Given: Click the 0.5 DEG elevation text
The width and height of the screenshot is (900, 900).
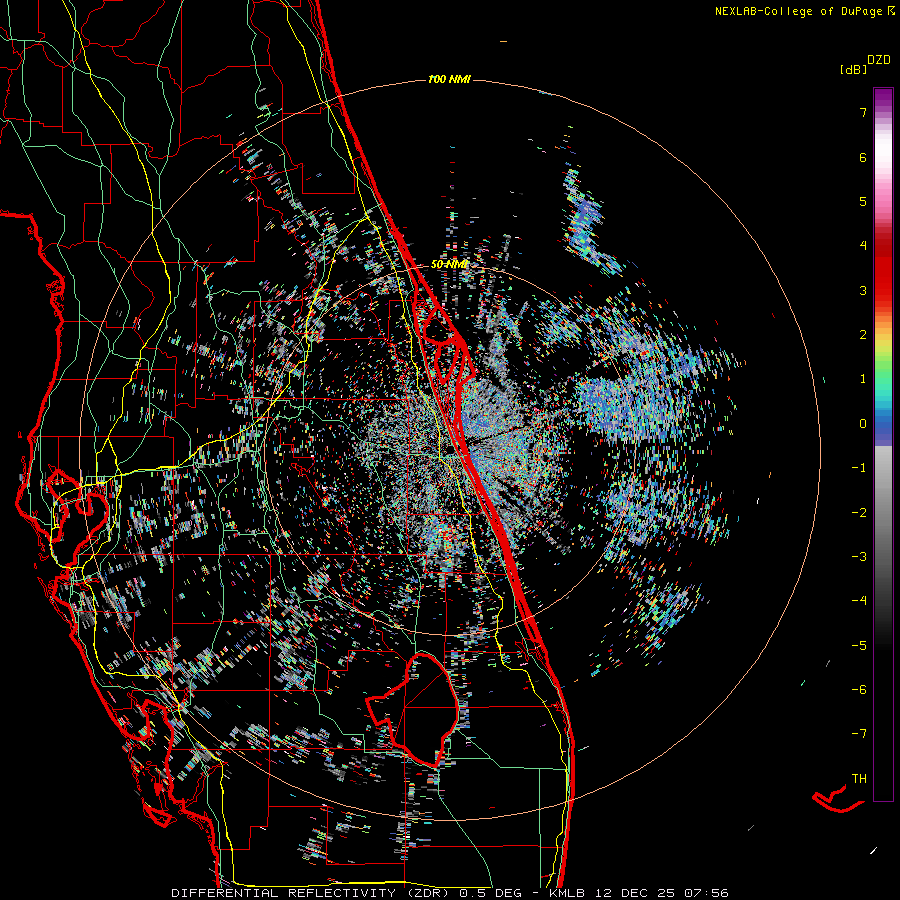Looking at the screenshot, I should (491, 893).
